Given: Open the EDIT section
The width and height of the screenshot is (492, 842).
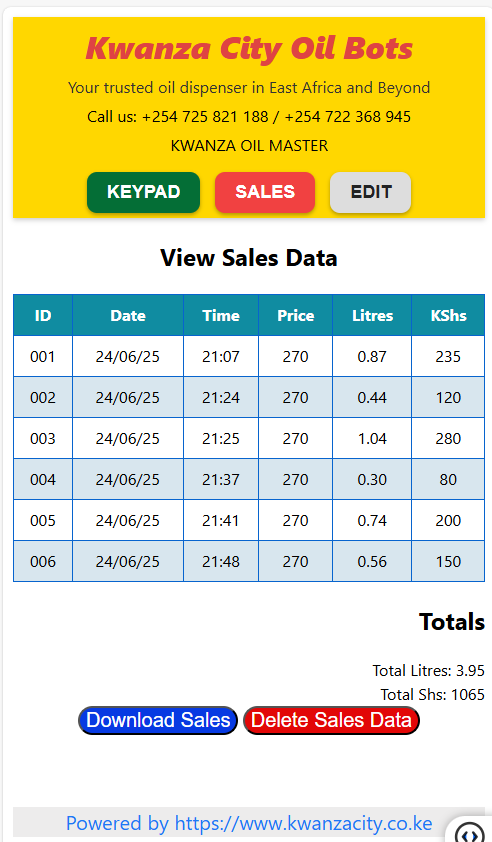Looking at the screenshot, I should point(371,192).
